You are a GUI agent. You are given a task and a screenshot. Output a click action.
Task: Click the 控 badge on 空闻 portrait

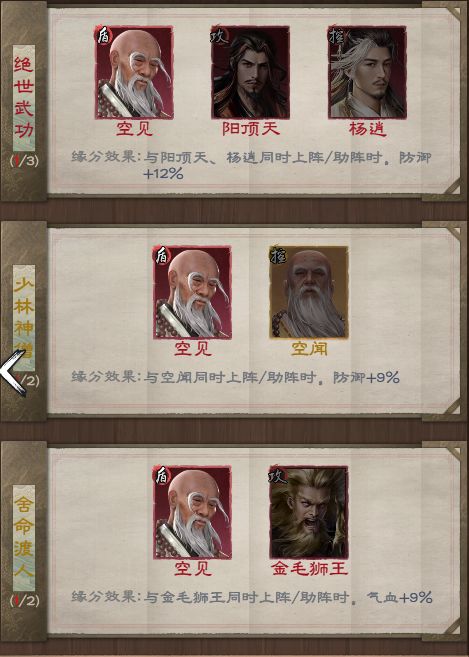pyautogui.click(x=278, y=255)
